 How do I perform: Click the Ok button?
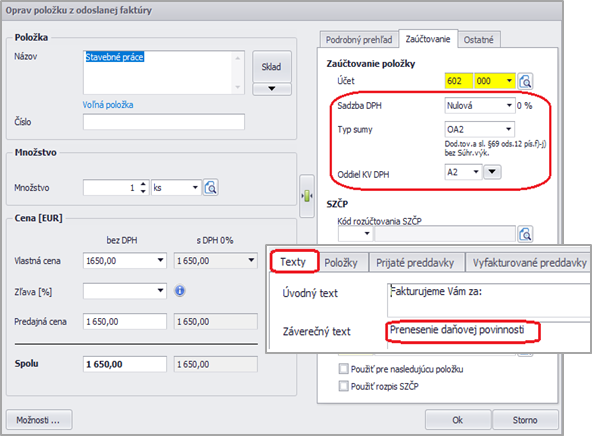[x=458, y=420]
